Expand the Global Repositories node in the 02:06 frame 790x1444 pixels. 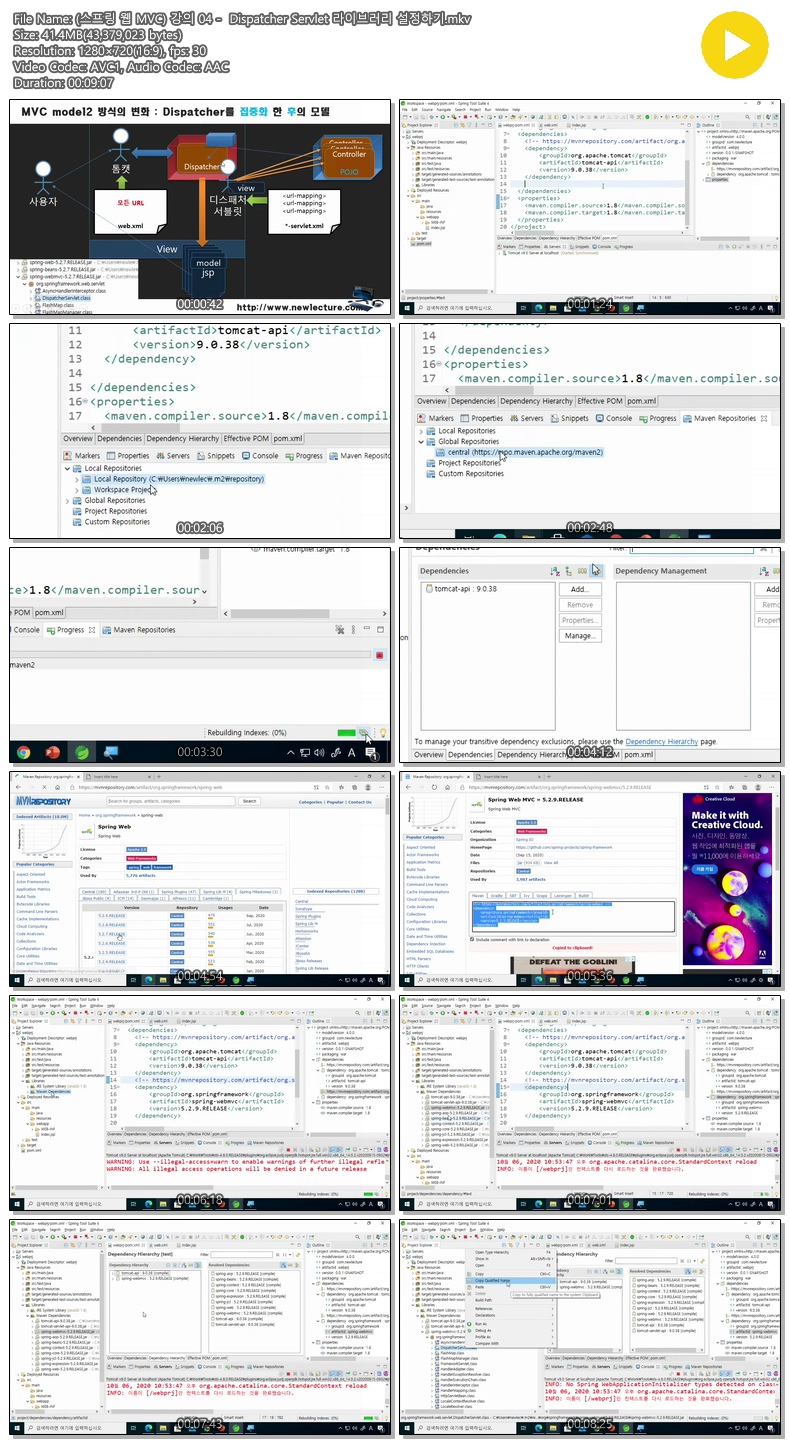click(68, 501)
